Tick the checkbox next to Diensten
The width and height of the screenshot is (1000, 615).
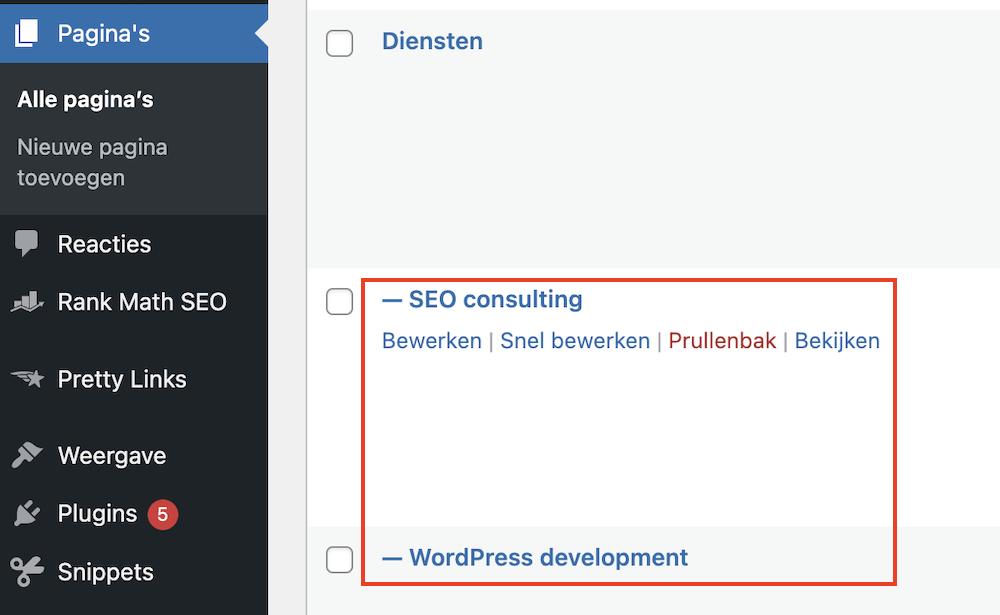[x=340, y=43]
